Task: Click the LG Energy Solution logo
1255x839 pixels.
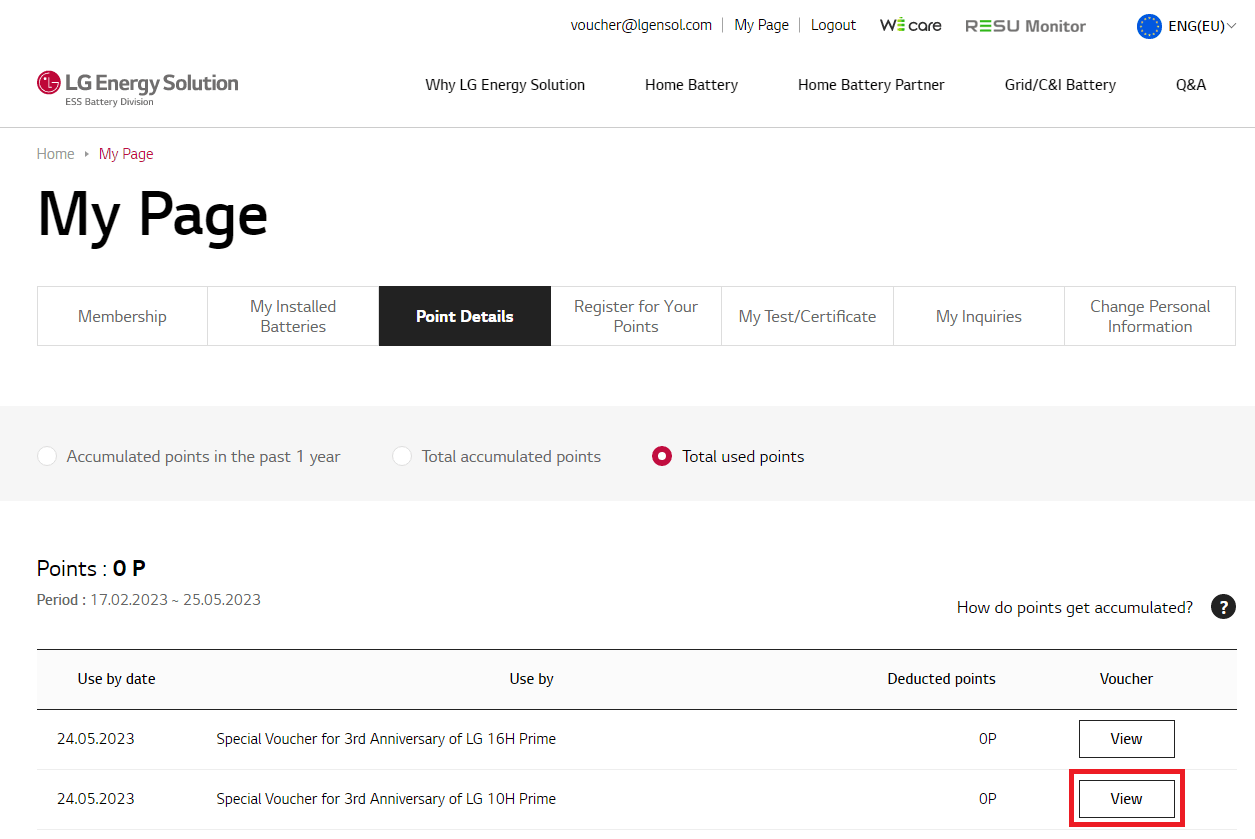Action: point(137,86)
